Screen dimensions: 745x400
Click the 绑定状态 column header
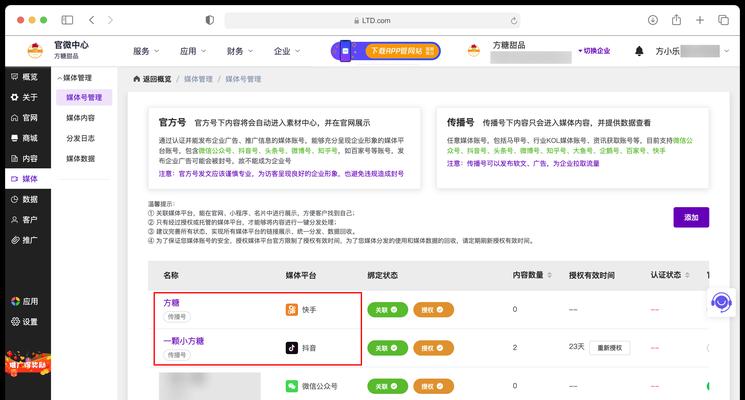click(x=382, y=276)
